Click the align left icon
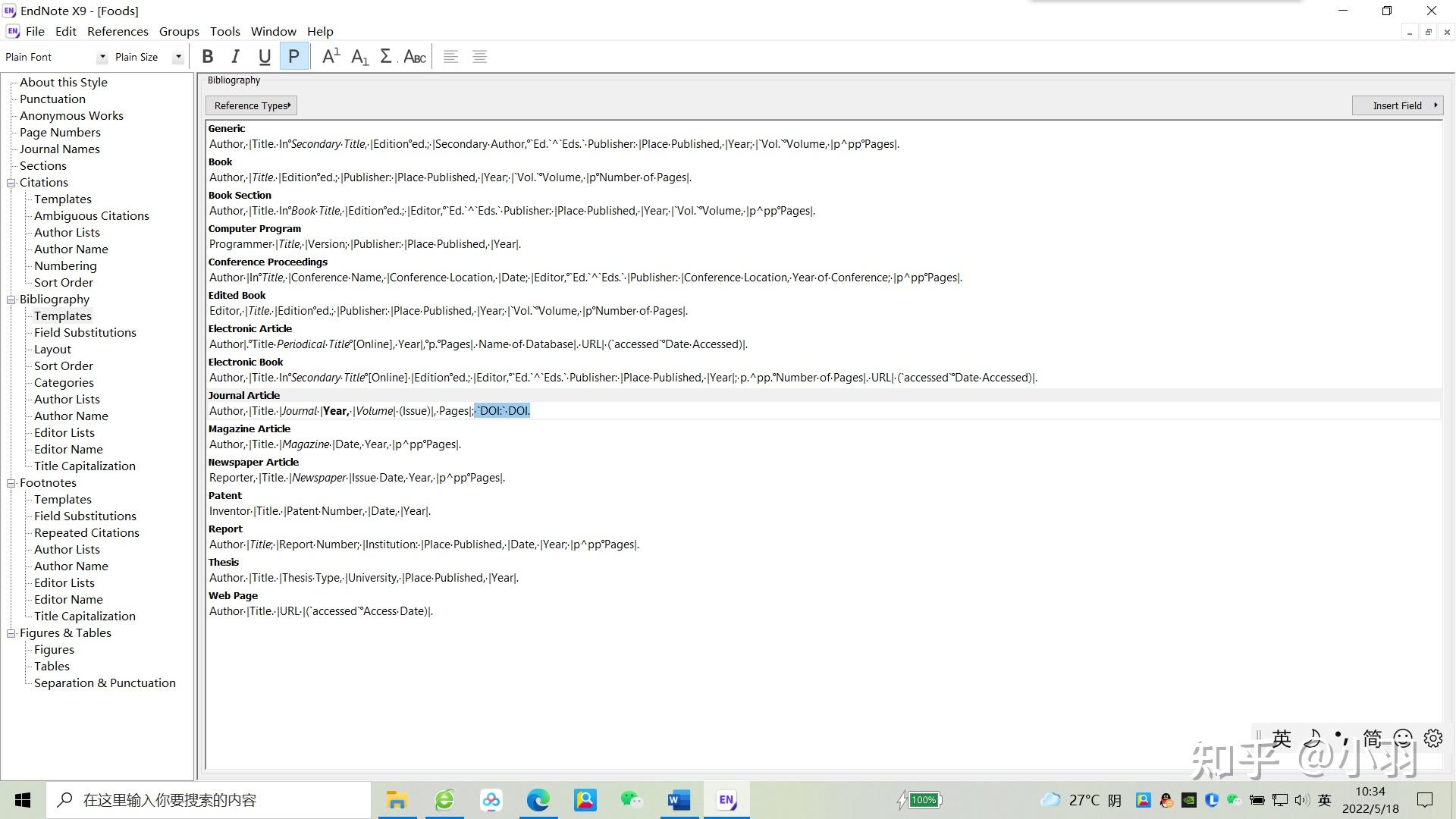 click(x=450, y=57)
